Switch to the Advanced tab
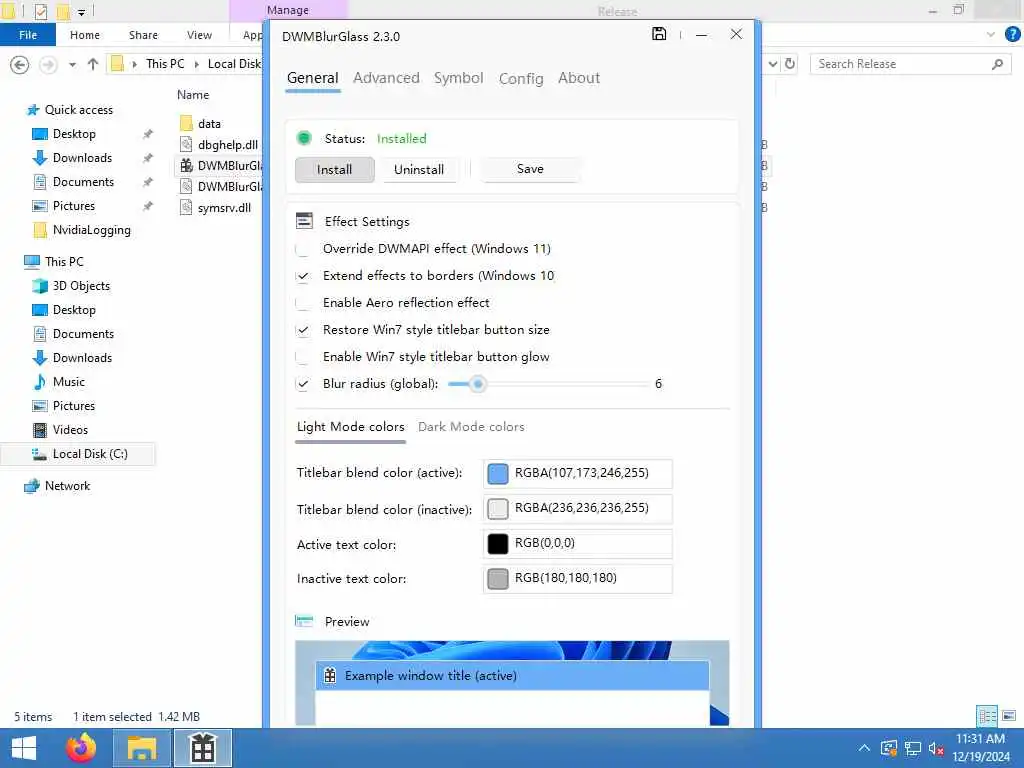1024x768 pixels. point(386,78)
